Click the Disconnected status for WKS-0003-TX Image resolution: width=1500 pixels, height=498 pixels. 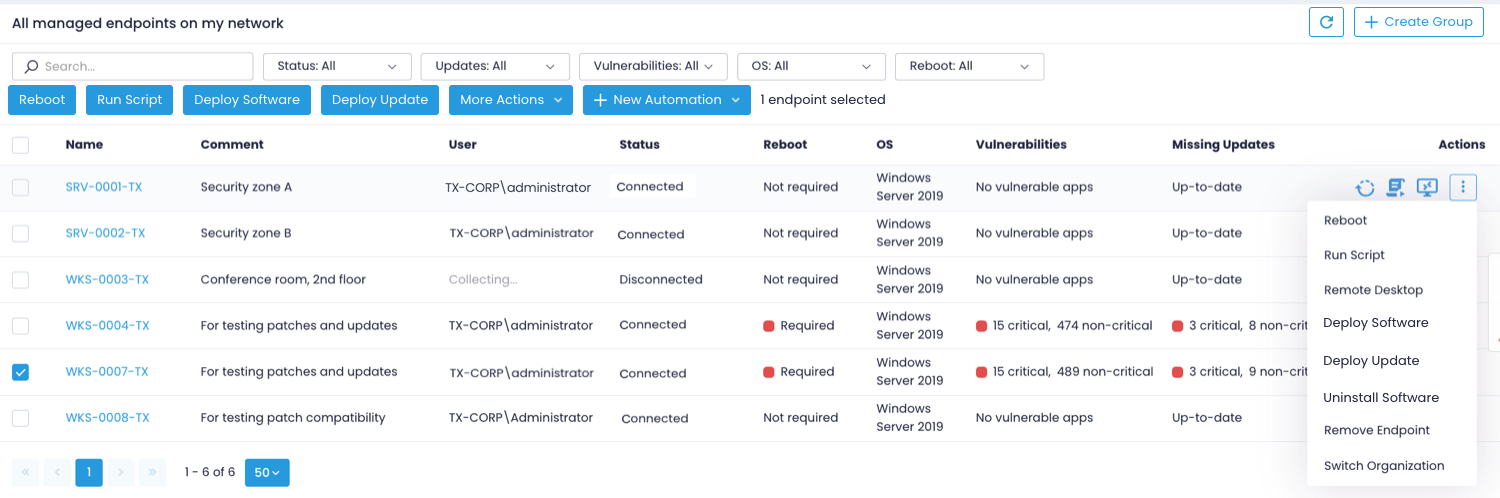click(661, 280)
